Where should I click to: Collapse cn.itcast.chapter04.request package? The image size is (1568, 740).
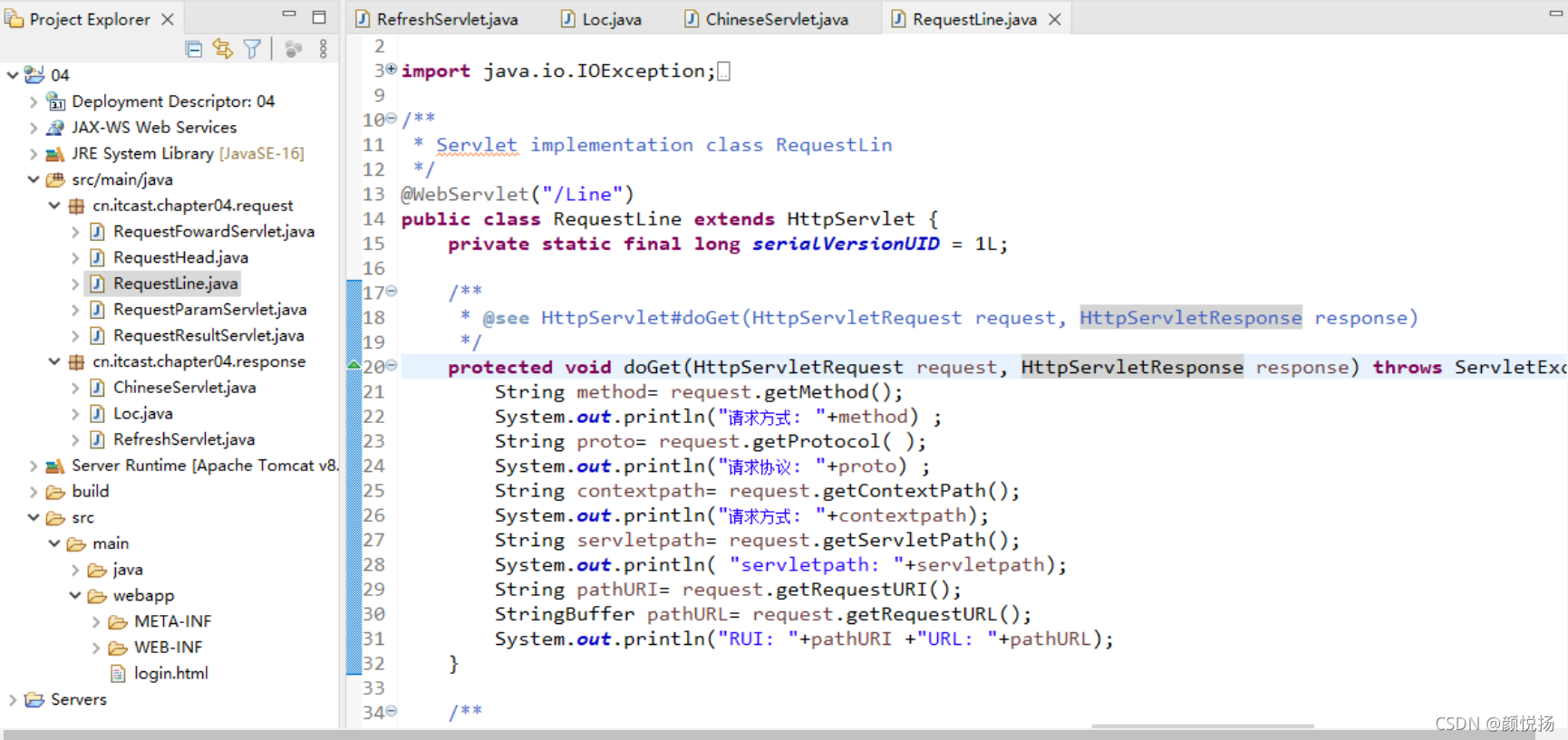[x=54, y=206]
